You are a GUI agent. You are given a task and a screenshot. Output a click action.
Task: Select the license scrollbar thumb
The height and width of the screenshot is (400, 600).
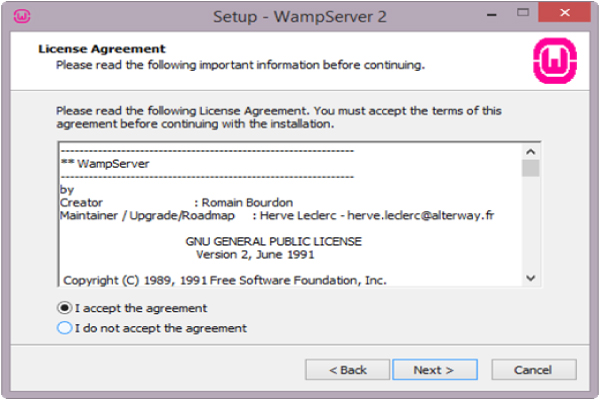click(x=530, y=168)
